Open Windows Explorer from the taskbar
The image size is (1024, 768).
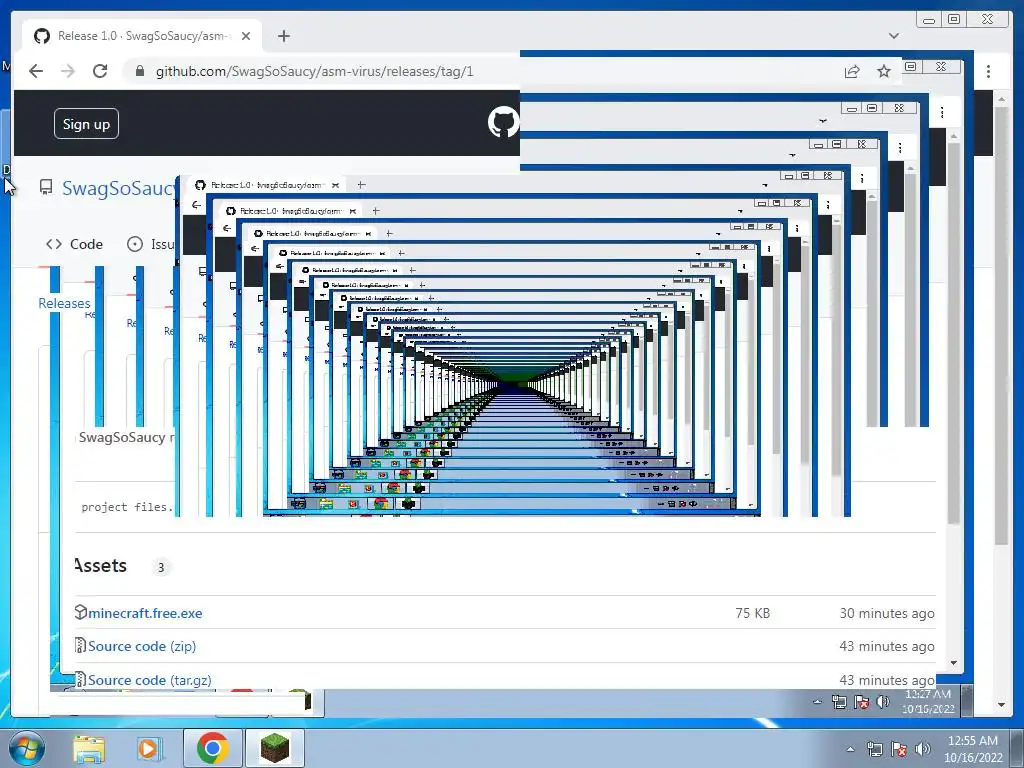coord(89,748)
